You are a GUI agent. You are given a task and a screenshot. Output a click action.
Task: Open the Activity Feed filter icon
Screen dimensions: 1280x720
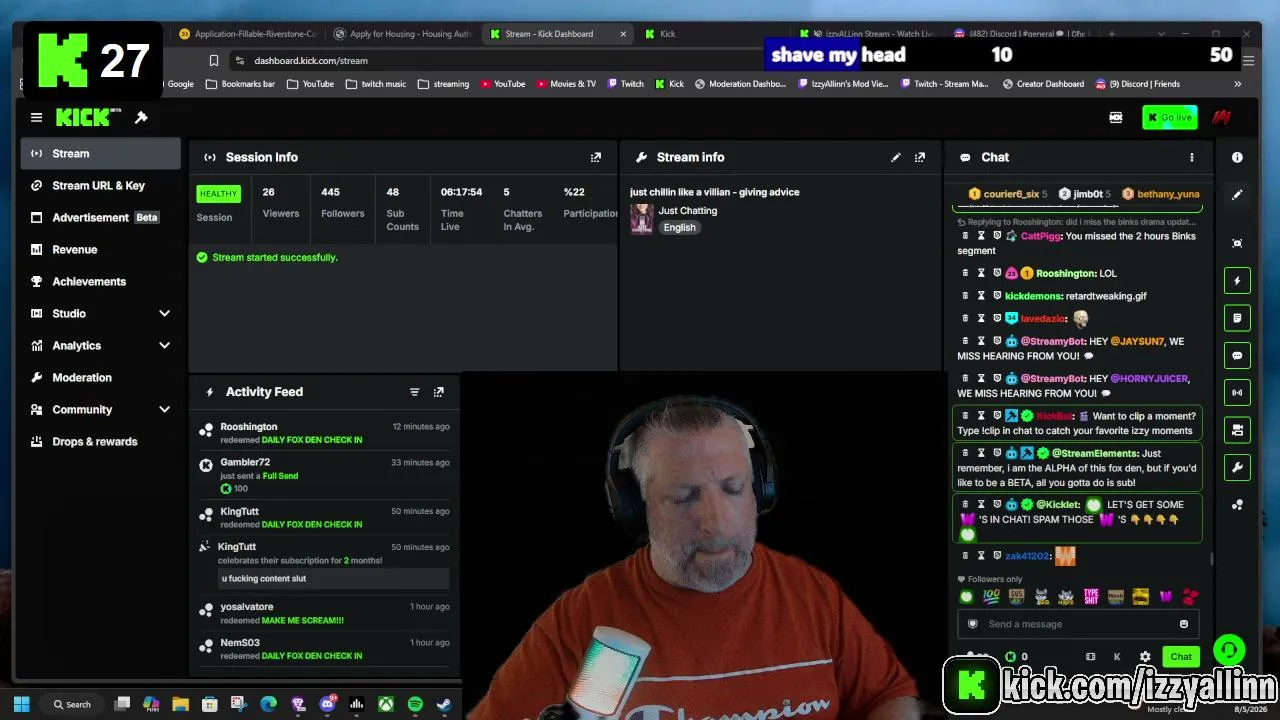(414, 392)
